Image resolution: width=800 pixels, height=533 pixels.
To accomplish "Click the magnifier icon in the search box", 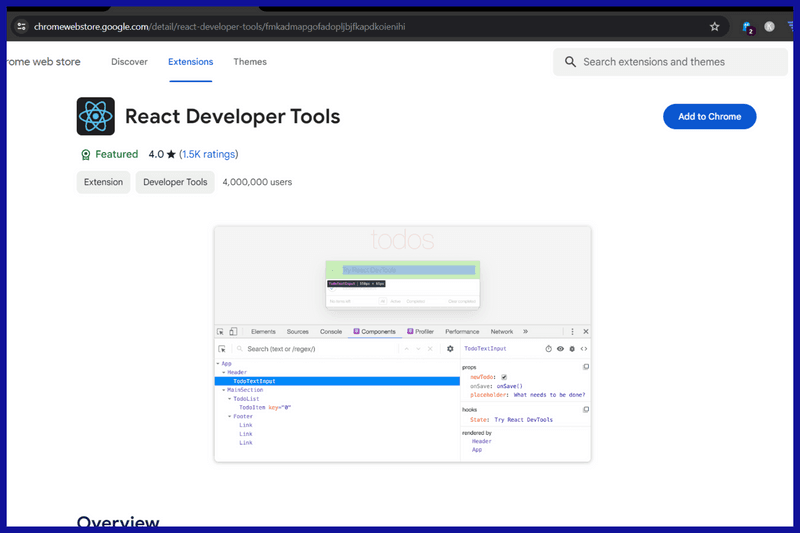I will point(570,62).
